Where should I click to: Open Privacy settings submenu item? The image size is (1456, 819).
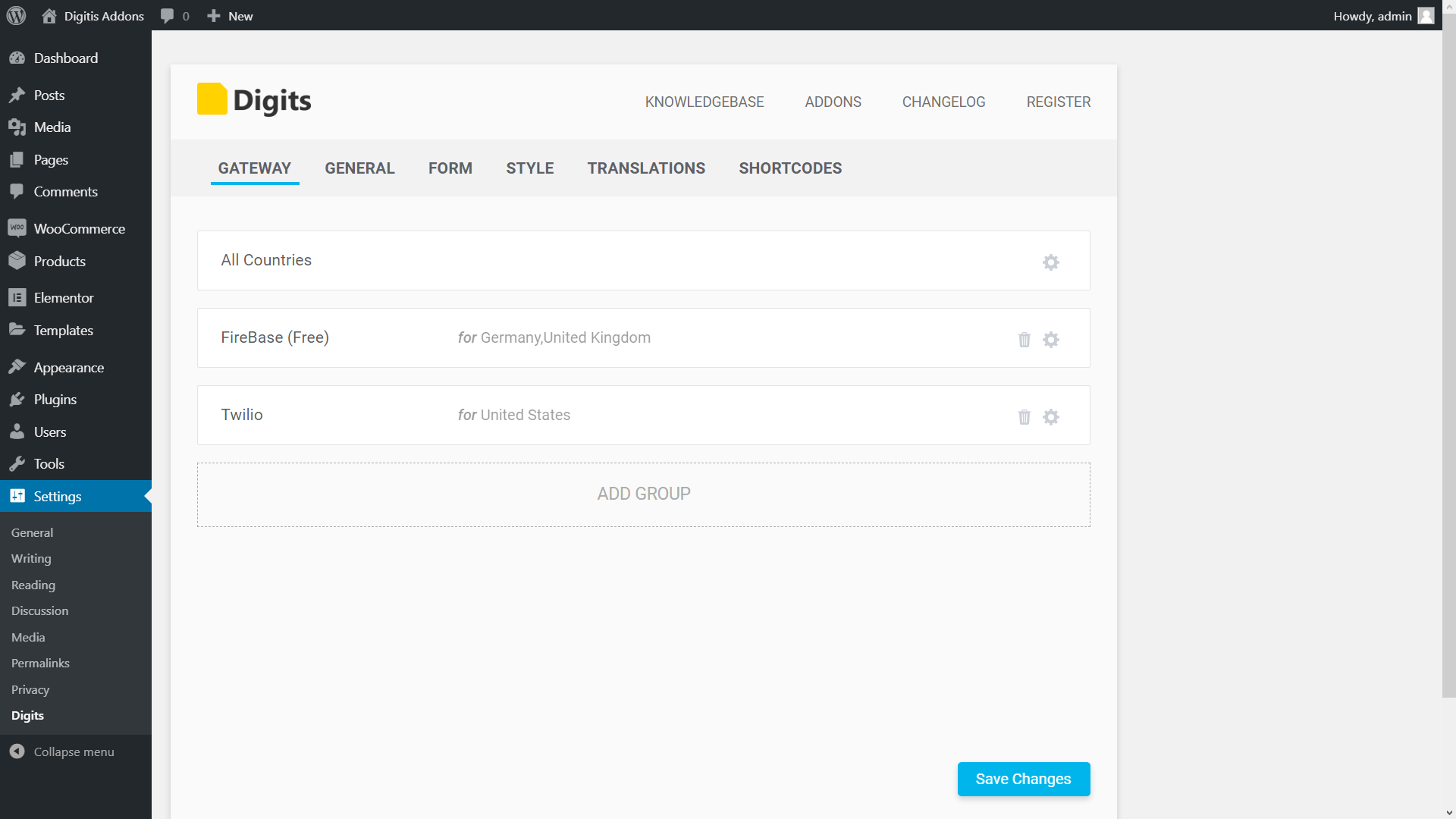30,689
